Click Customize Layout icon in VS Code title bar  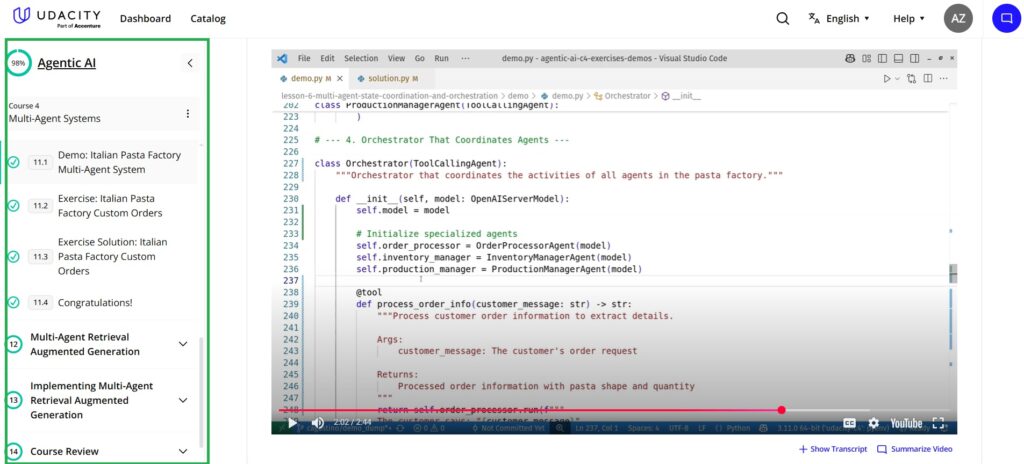(867, 58)
